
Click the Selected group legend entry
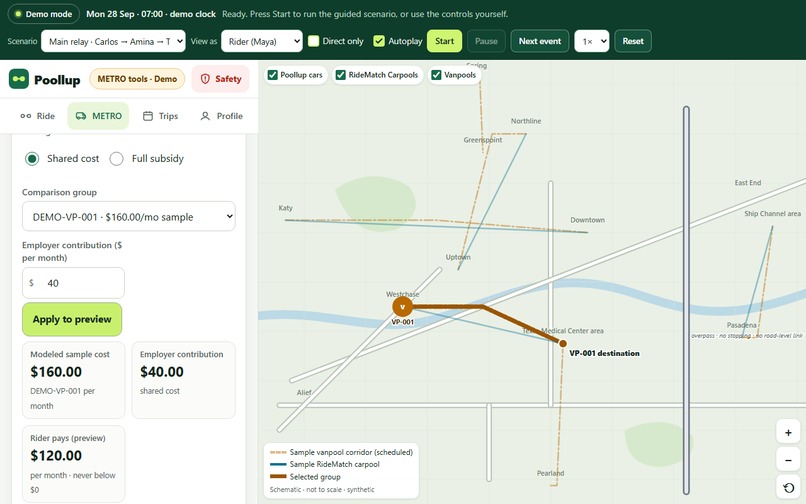click(305, 477)
